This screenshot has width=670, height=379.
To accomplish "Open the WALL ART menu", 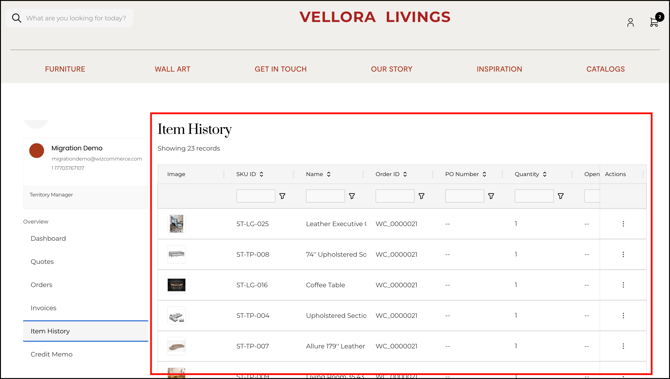I will pyautogui.click(x=173, y=69).
